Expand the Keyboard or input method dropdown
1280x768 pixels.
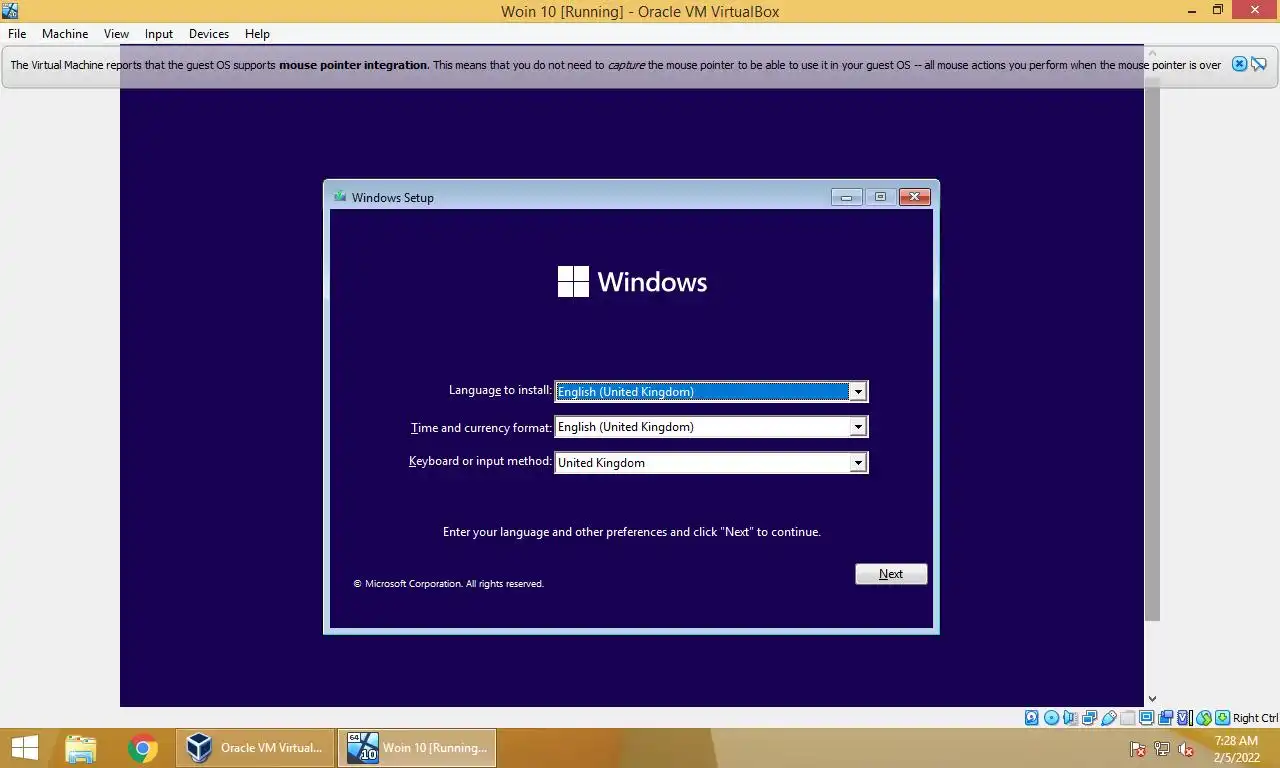click(x=857, y=462)
